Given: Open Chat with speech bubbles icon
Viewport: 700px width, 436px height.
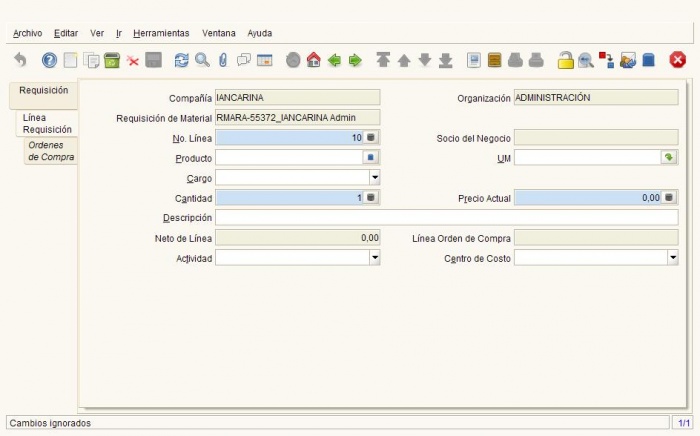Looking at the screenshot, I should click(x=244, y=60).
